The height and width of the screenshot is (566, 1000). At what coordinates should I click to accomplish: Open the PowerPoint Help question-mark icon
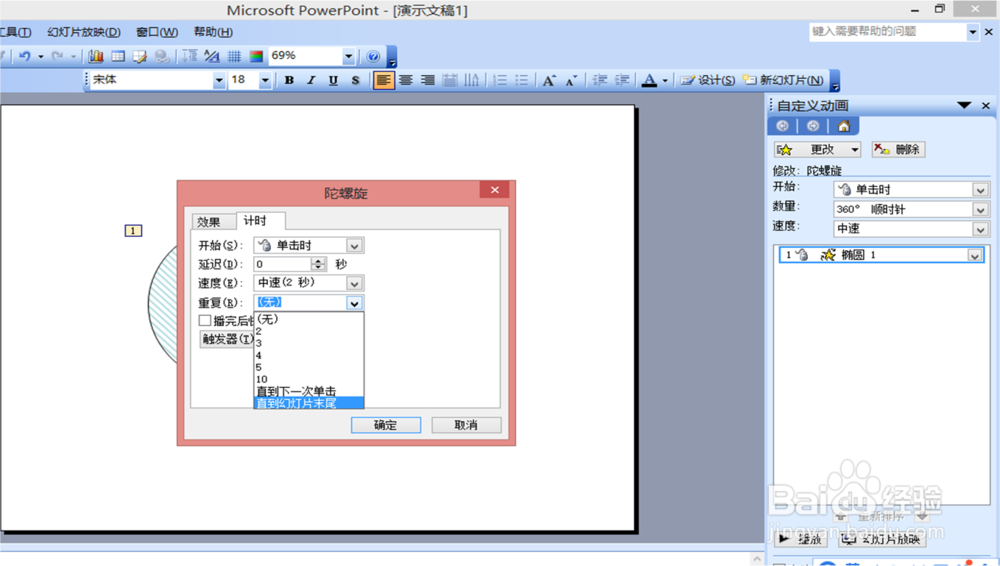coord(373,56)
